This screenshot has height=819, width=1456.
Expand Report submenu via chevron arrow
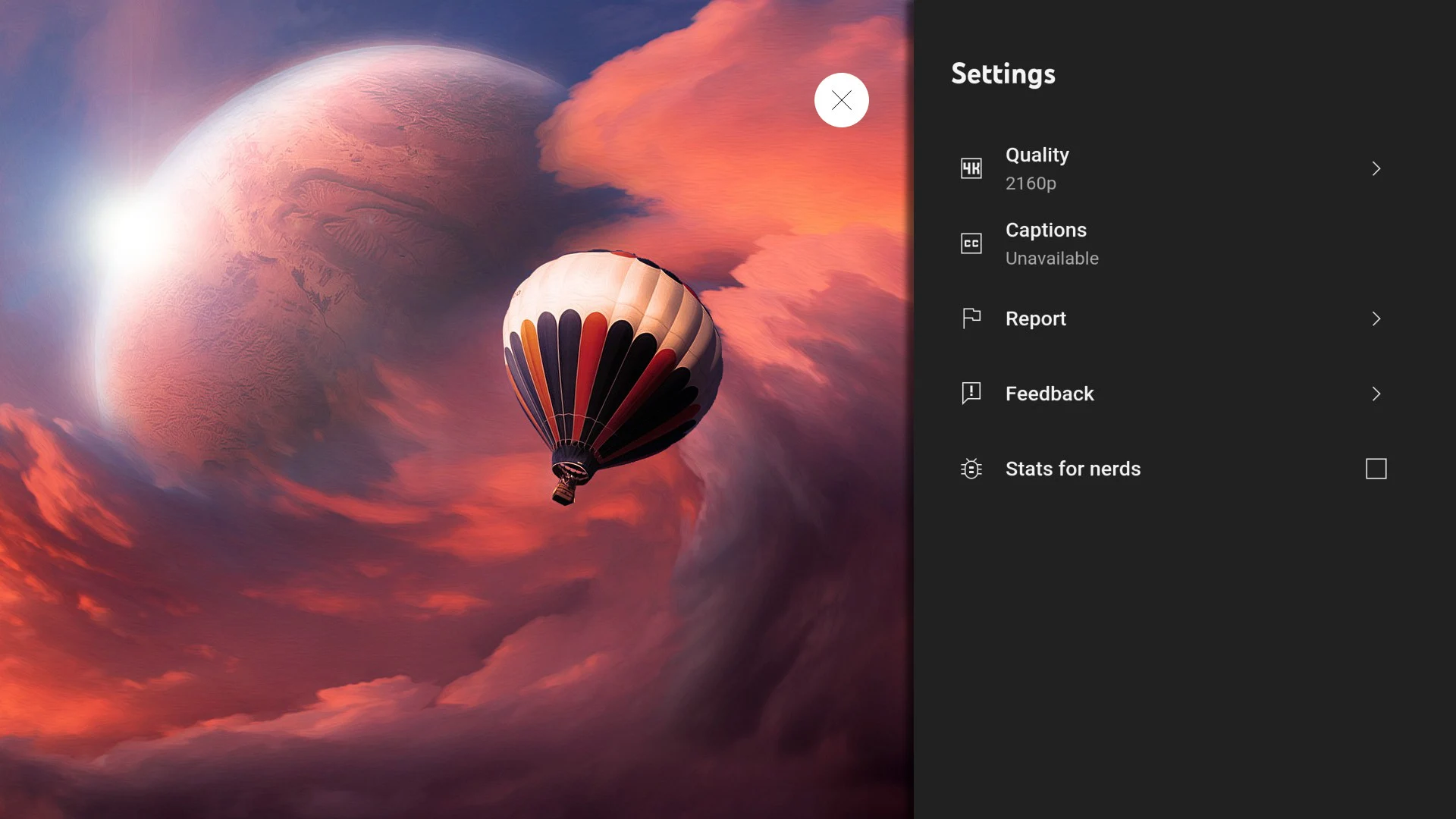(1376, 318)
